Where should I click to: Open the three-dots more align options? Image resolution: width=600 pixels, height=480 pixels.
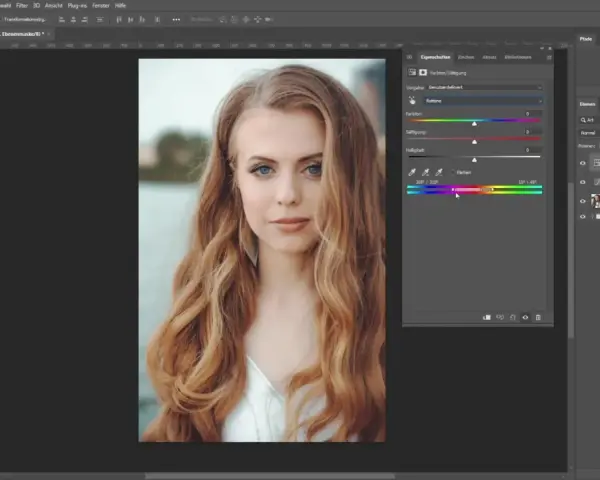pos(176,20)
